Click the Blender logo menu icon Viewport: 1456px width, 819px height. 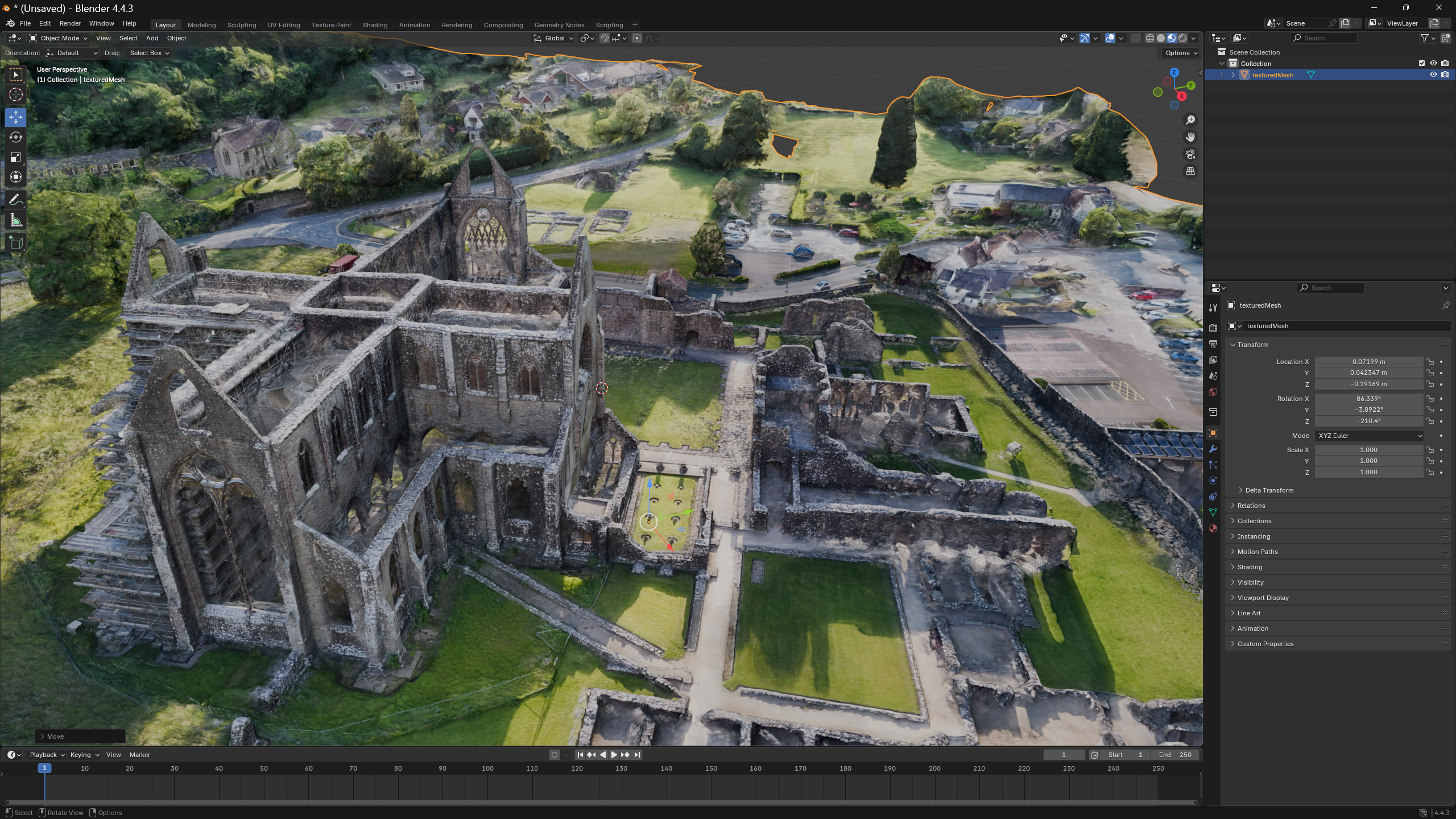click(10, 23)
